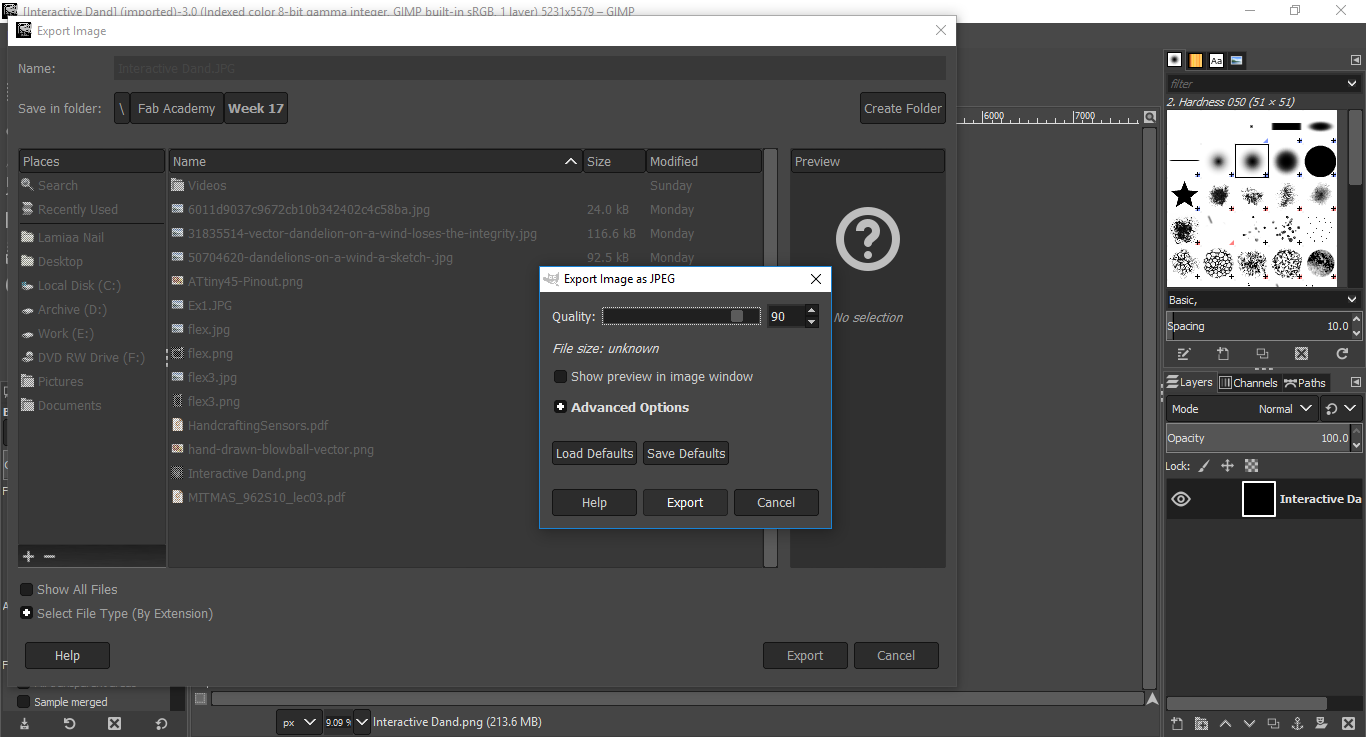Switch to the Layers tab
This screenshot has width=1366, height=737.
[x=1189, y=382]
